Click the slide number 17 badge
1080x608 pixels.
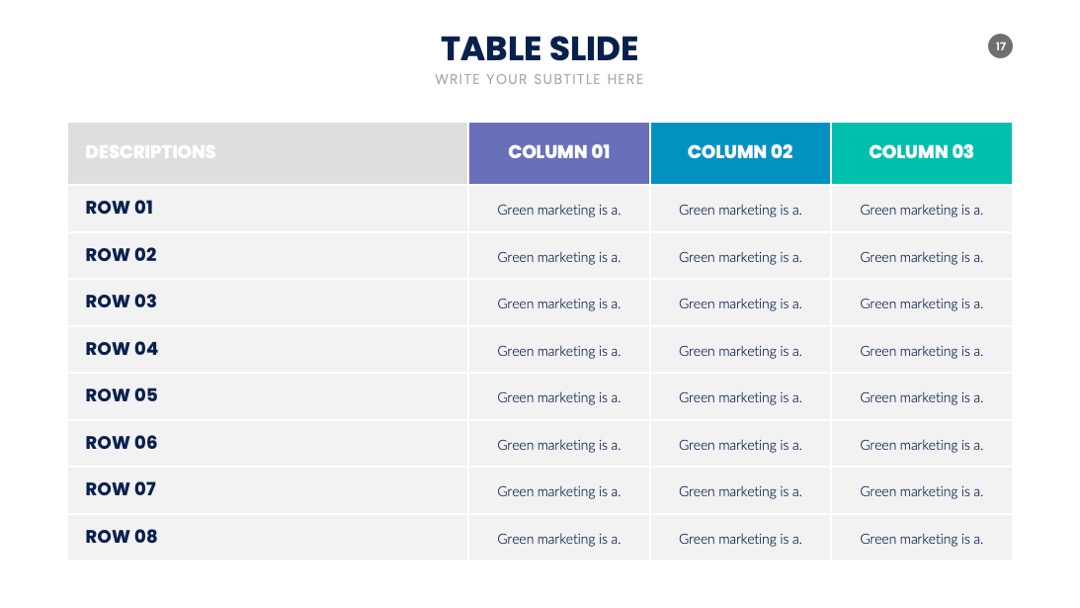pyautogui.click(x=1000, y=46)
